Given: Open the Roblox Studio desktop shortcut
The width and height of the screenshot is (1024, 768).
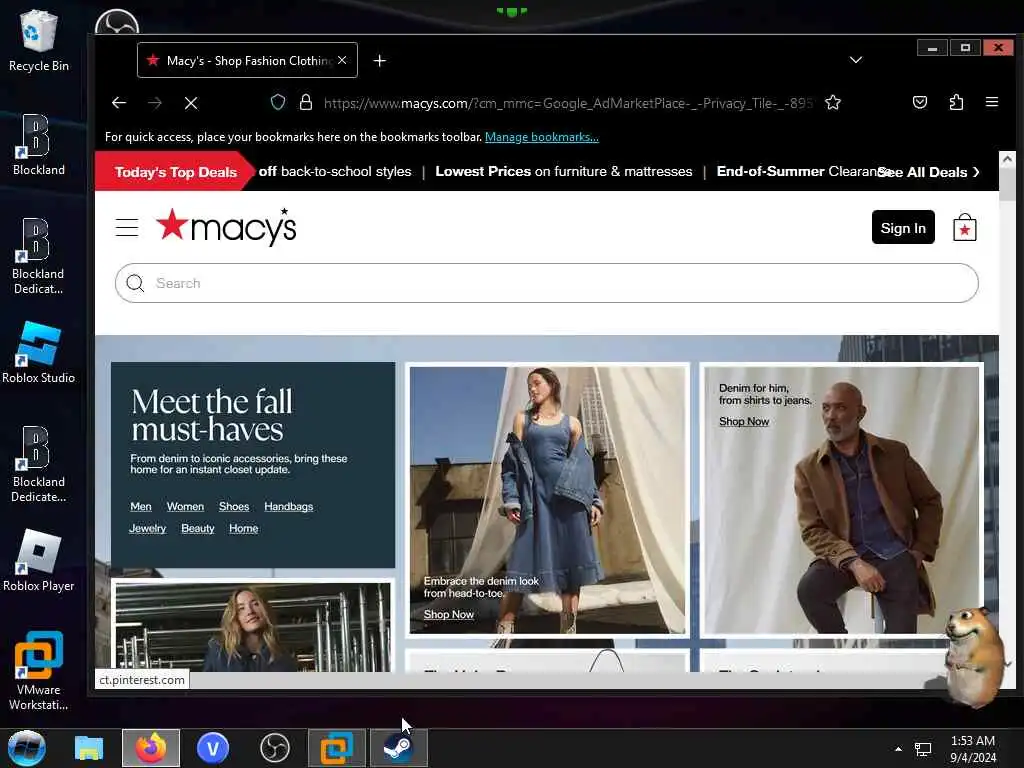Looking at the screenshot, I should (39, 353).
